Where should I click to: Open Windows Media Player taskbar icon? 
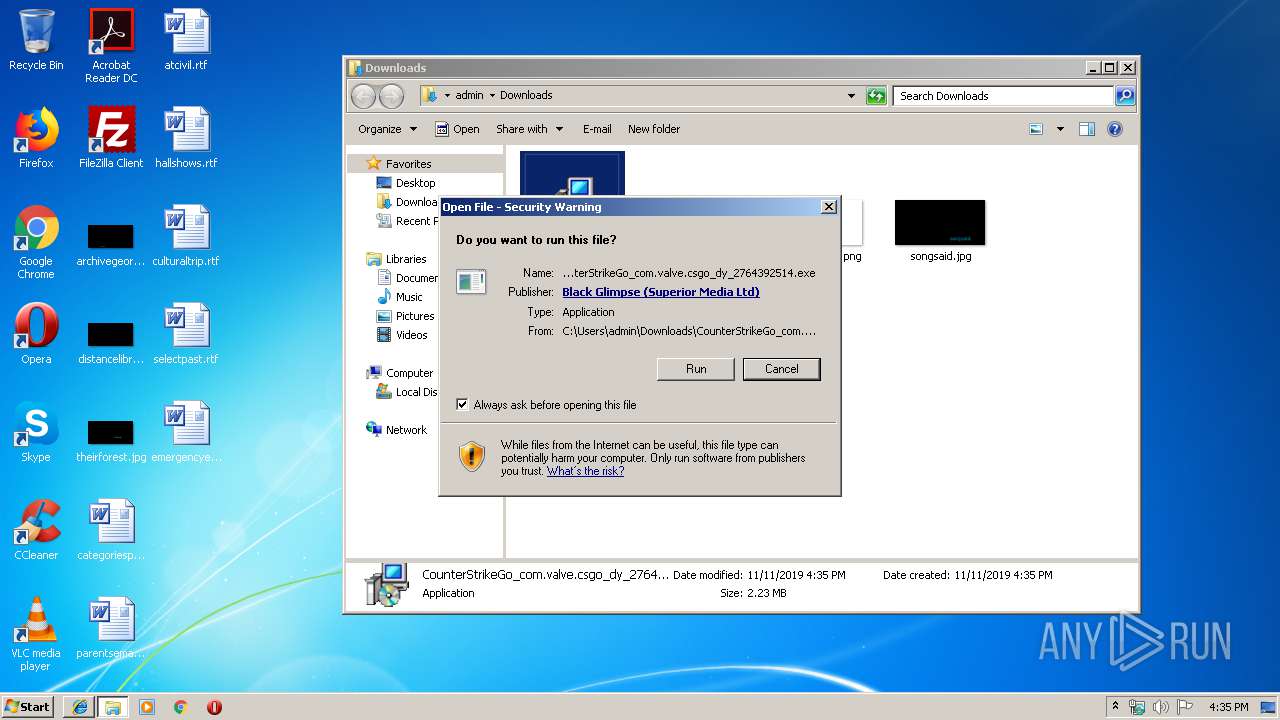(x=147, y=707)
